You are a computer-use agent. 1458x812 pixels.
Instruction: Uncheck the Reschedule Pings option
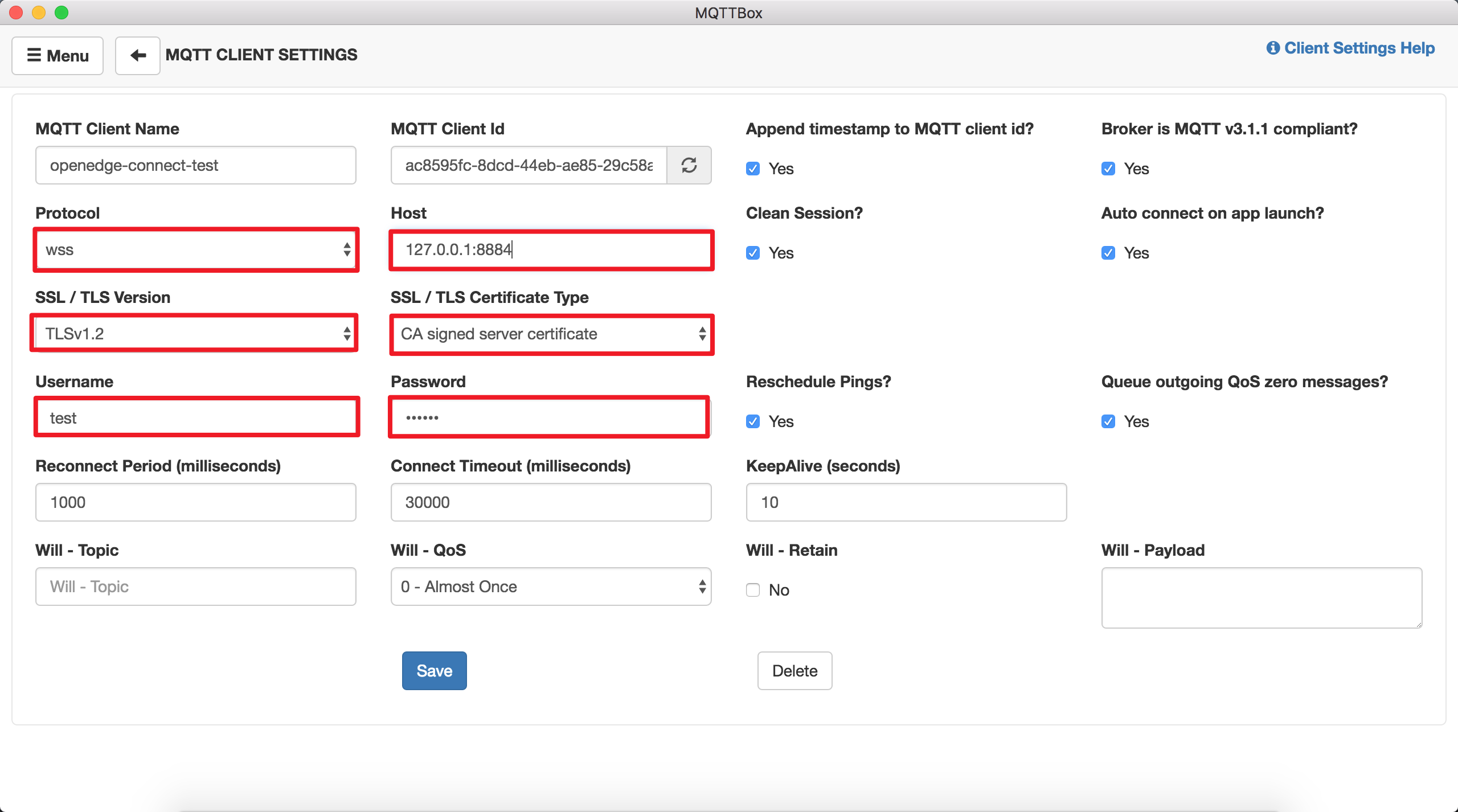click(x=753, y=421)
